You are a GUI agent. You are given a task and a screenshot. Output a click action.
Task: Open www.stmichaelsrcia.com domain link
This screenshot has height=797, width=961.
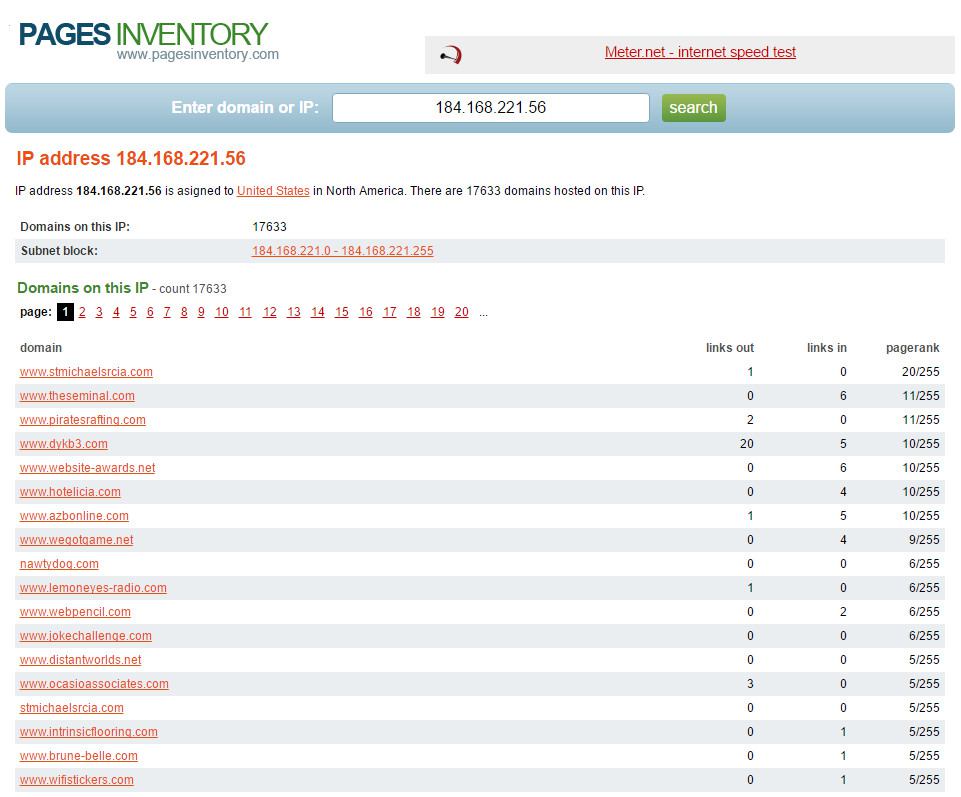(x=86, y=372)
